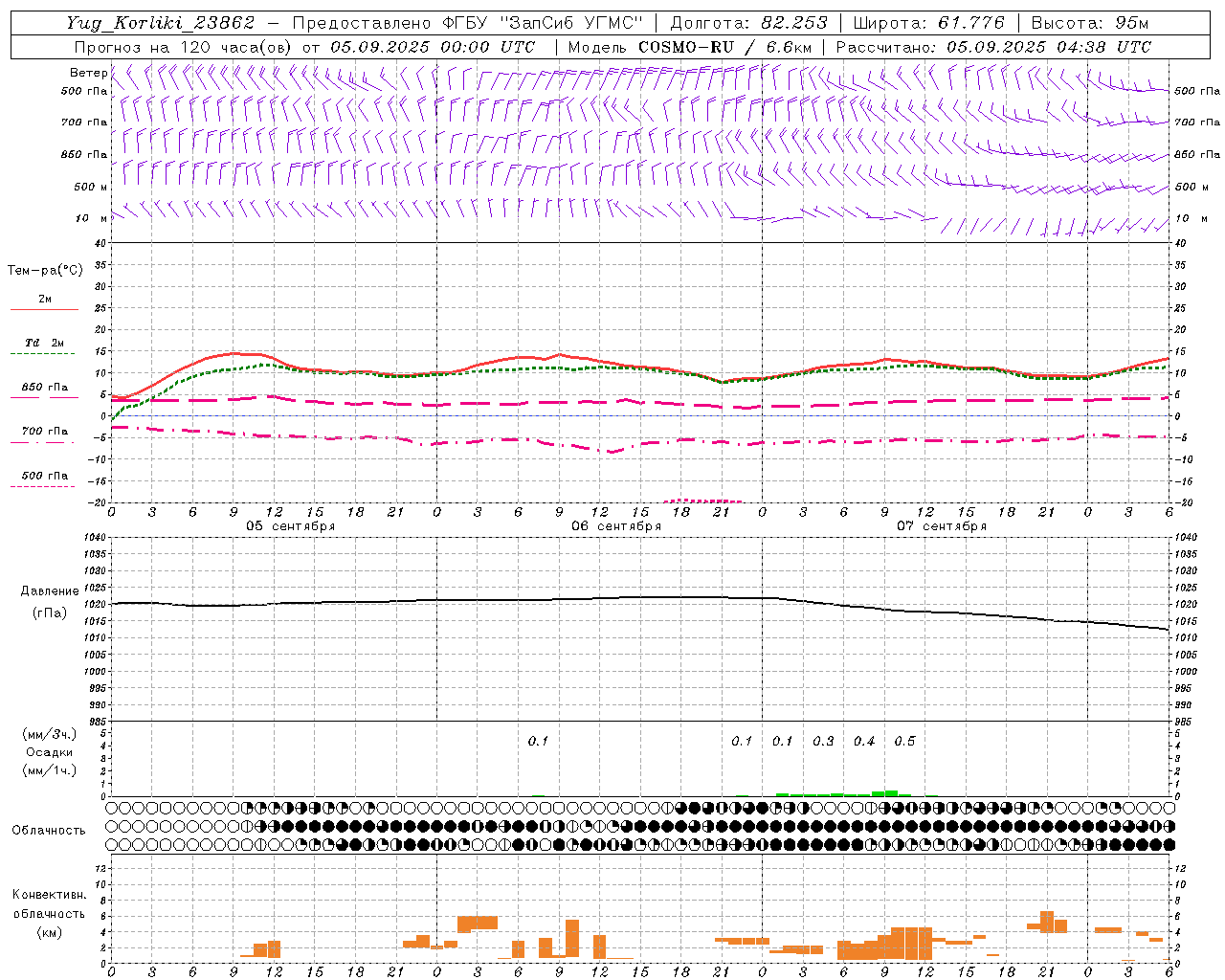Click the computed time 04:38 UTC

click(1102, 47)
